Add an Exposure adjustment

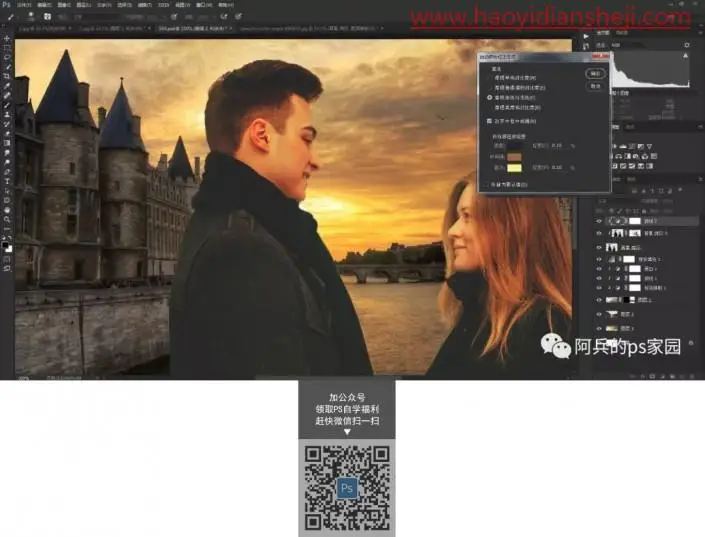coord(641,147)
